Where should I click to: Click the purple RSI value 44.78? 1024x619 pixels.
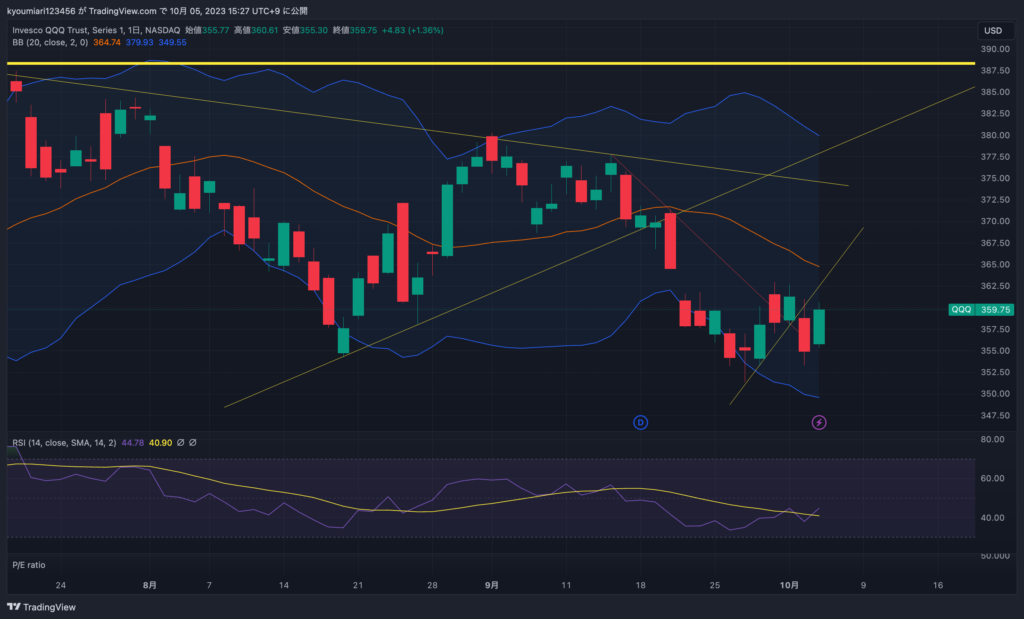[x=133, y=443]
